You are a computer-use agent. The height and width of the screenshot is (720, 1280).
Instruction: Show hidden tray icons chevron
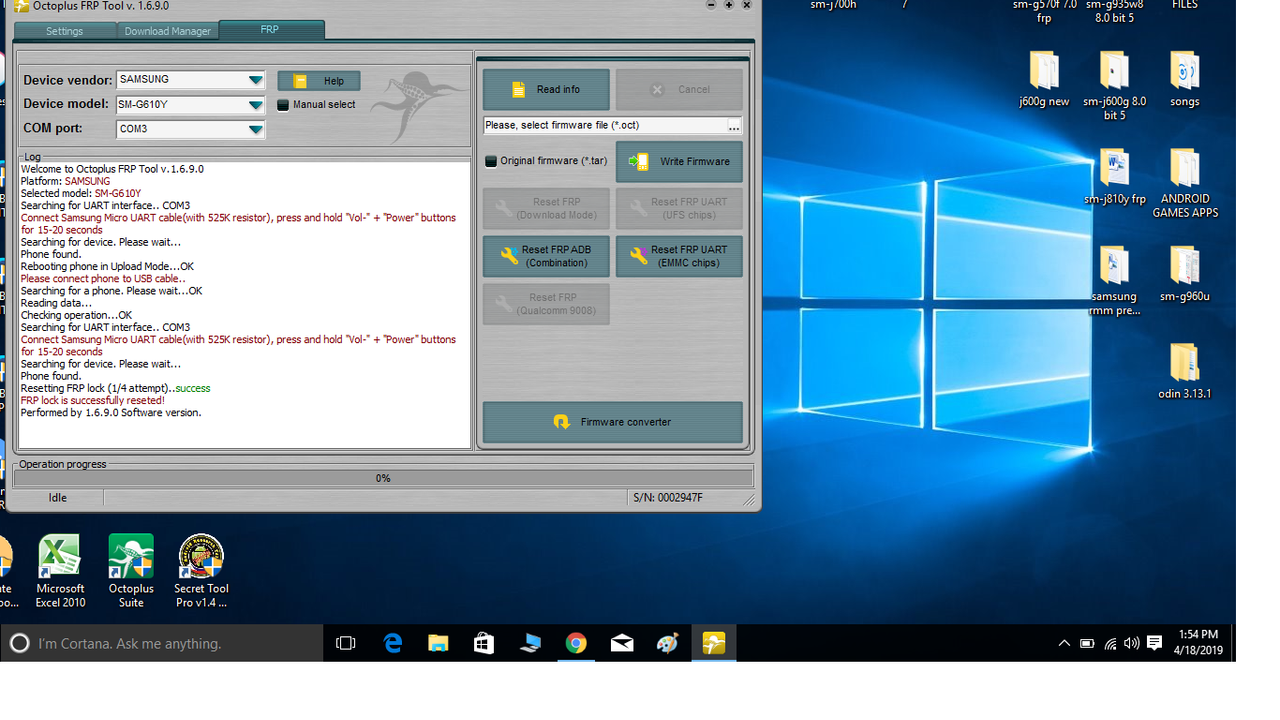pyautogui.click(x=1064, y=643)
